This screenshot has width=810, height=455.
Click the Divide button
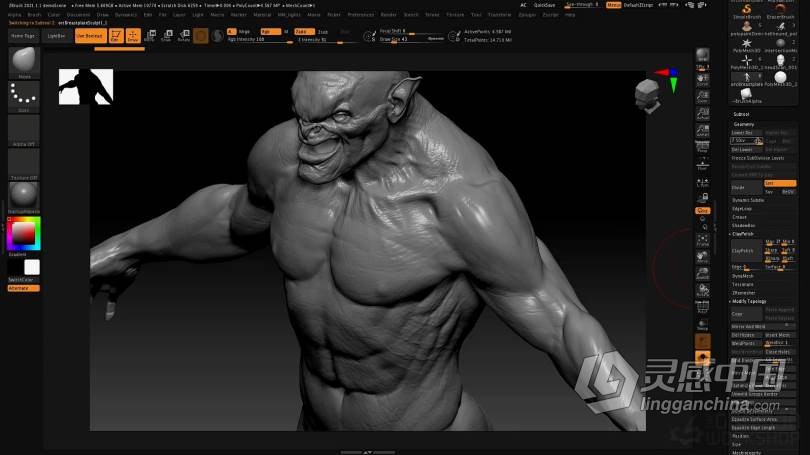pyautogui.click(x=746, y=187)
